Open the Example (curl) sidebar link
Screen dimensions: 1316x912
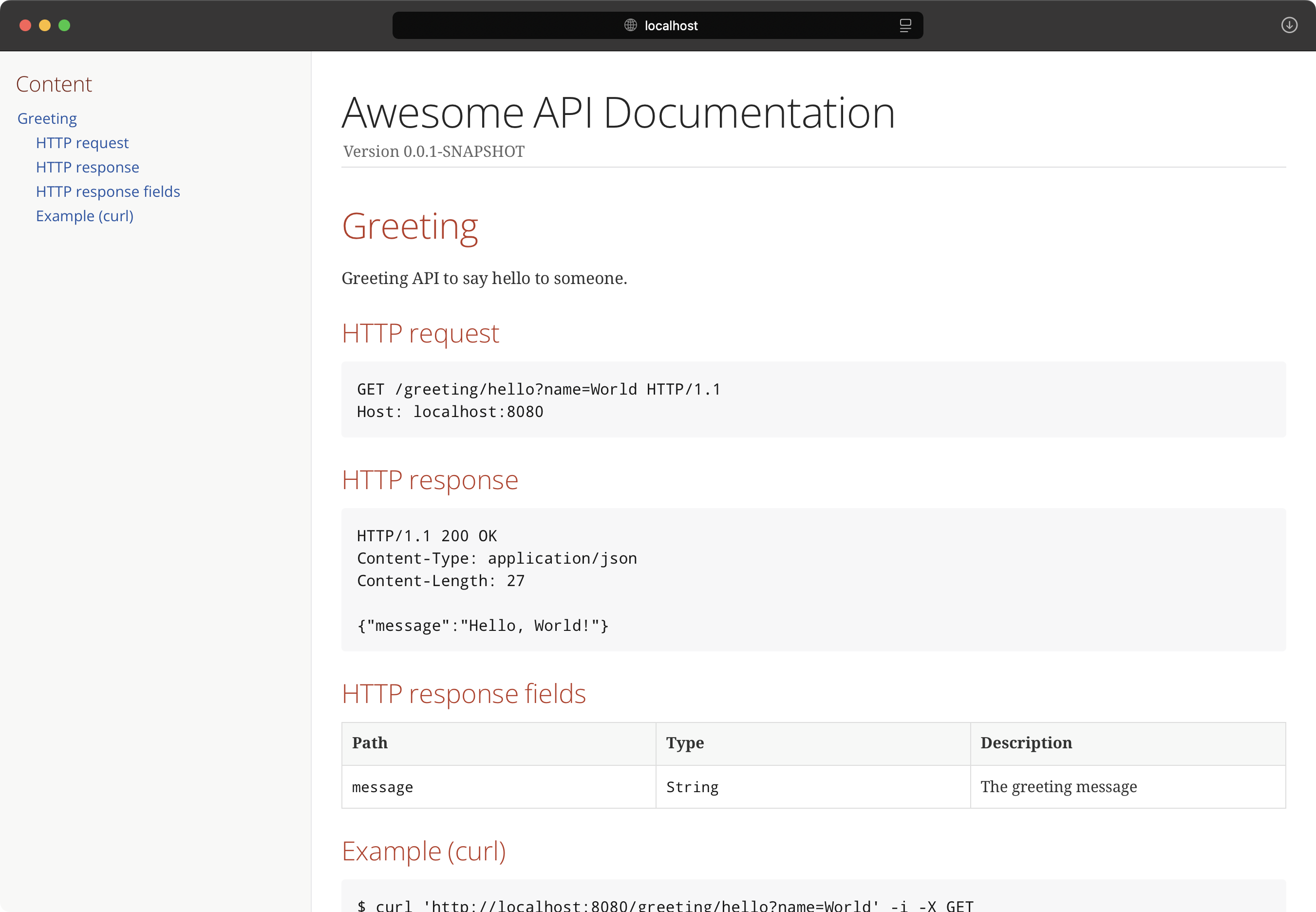tap(85, 216)
